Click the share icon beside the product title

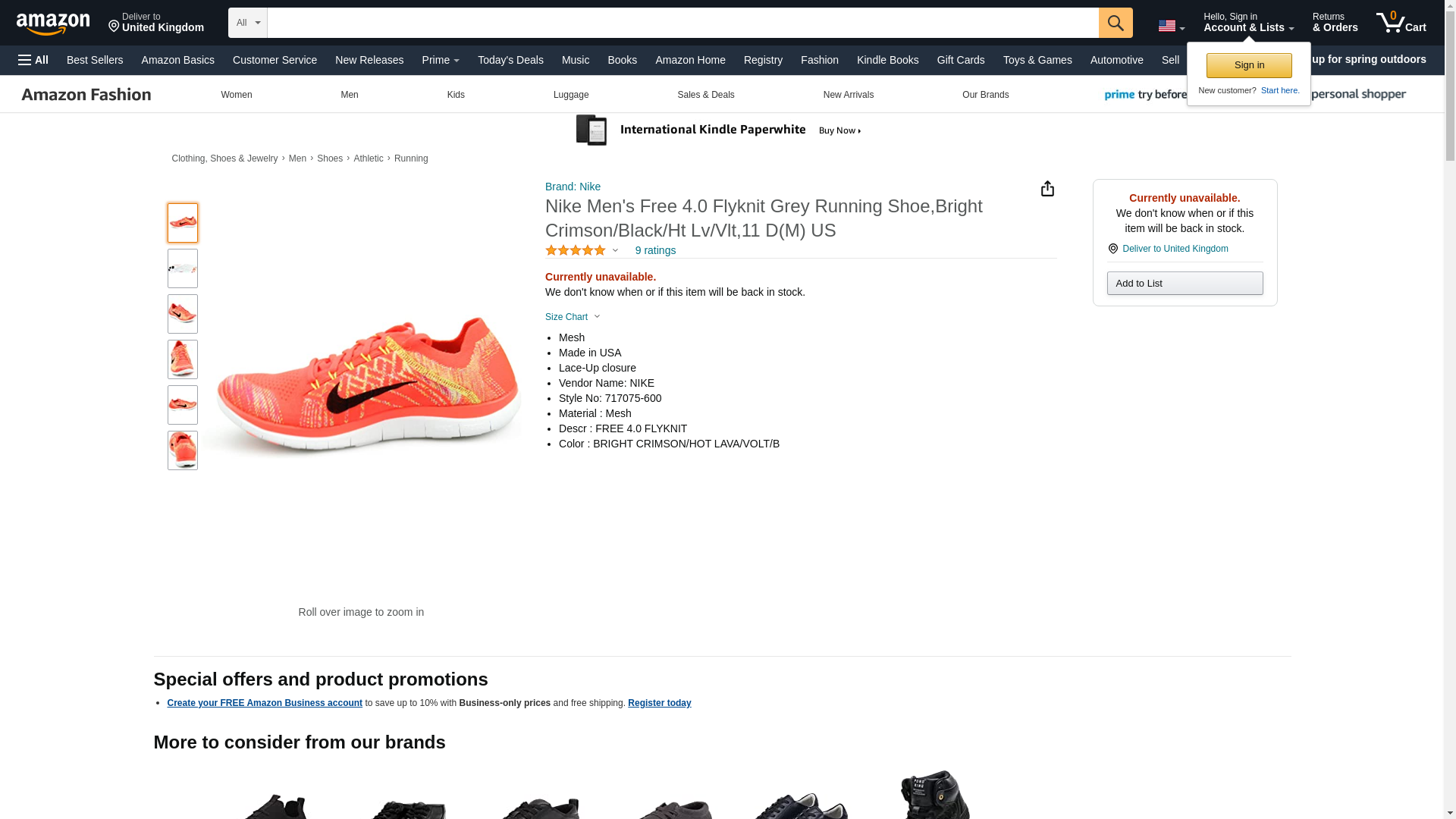pos(1046,189)
